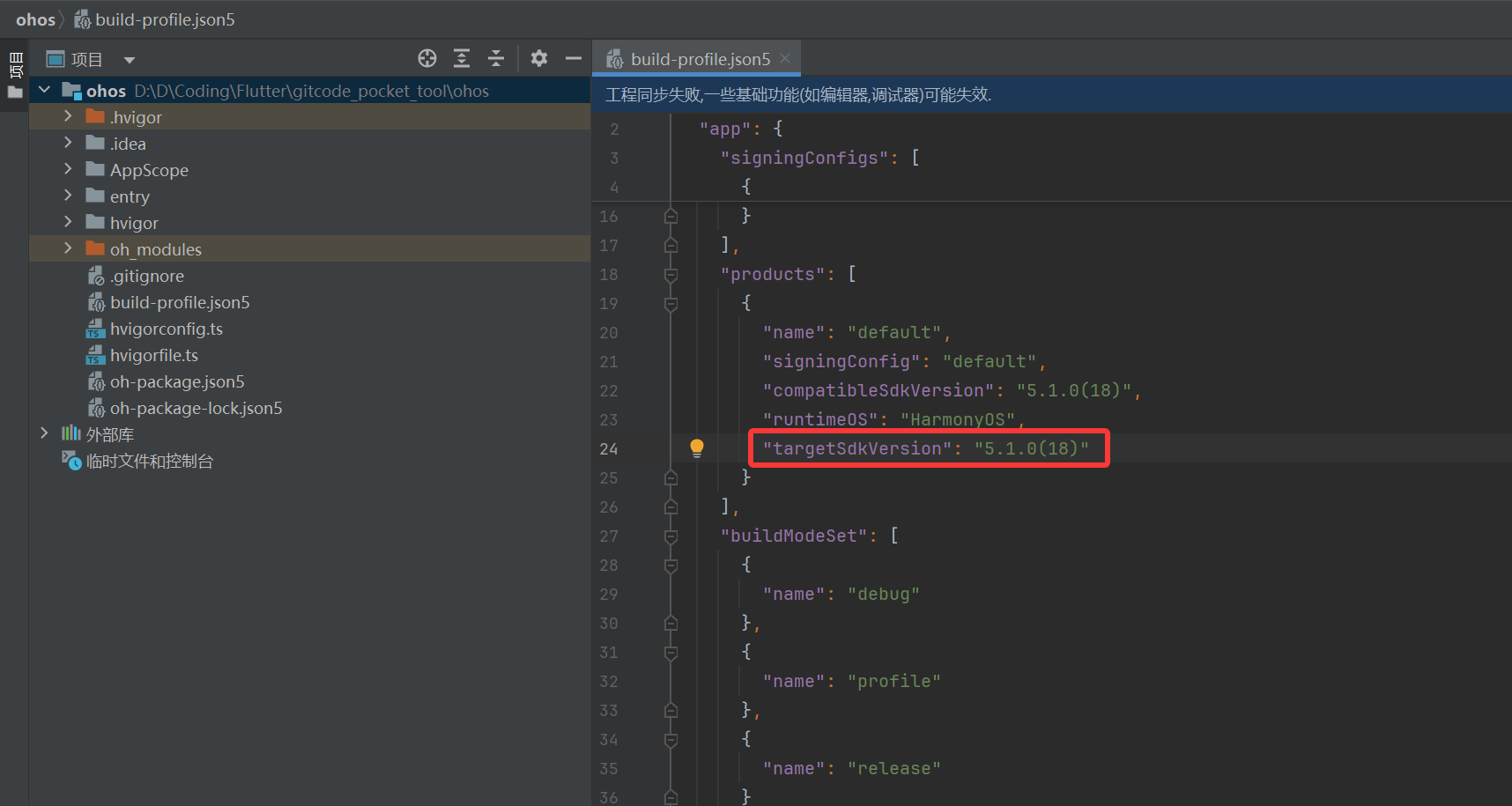Open project view settings gear
The image size is (1512, 806).
click(539, 58)
